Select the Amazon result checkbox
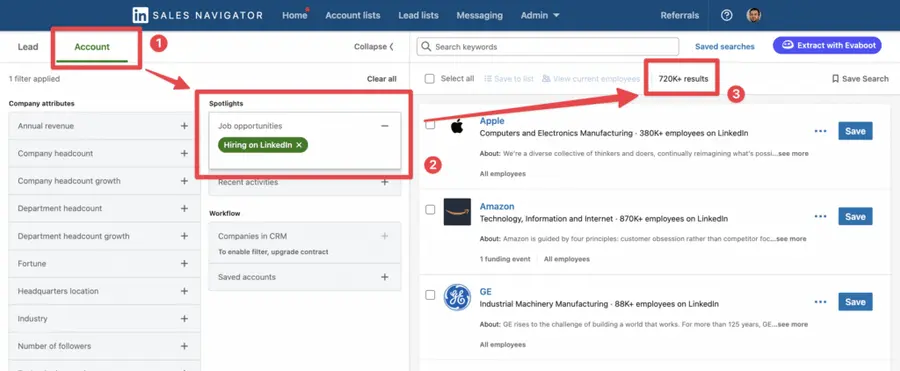900x371 pixels. [430, 210]
